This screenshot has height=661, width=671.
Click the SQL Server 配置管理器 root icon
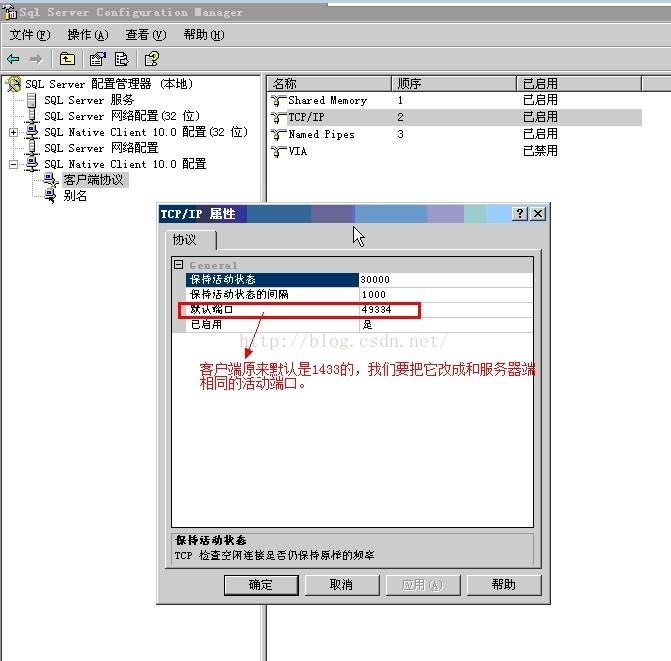(13, 84)
